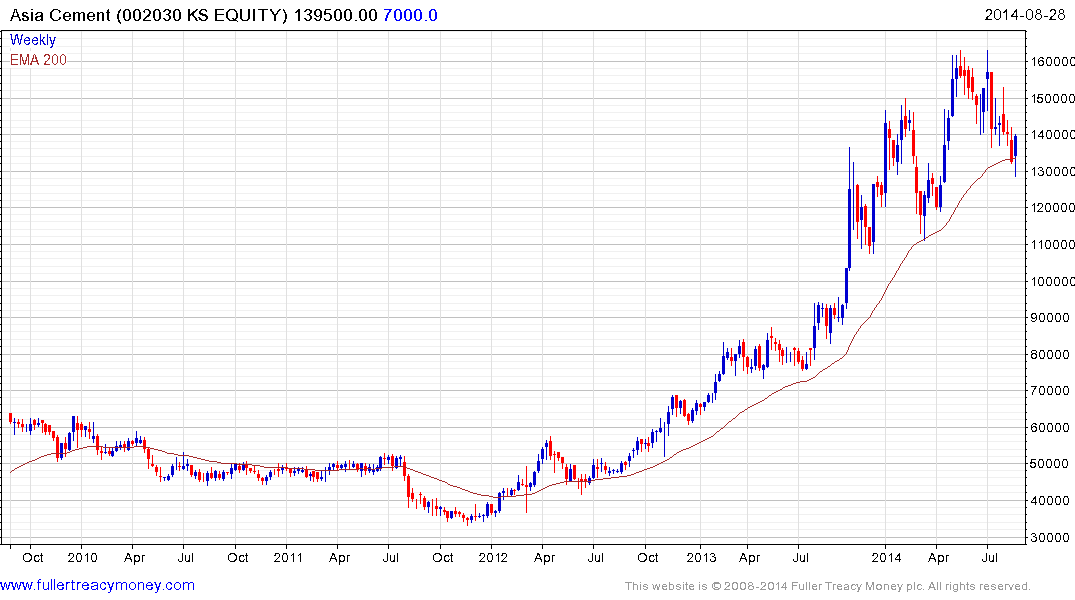Image resolution: width=1075 pixels, height=600 pixels.
Task: Select the 'EMA 200' legend label
Action: (x=38, y=60)
